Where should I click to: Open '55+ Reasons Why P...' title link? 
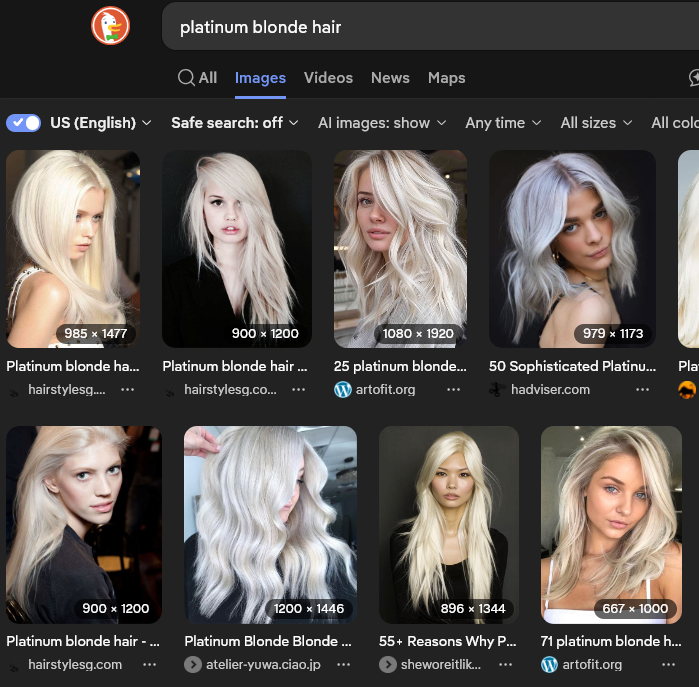pyautogui.click(x=448, y=641)
